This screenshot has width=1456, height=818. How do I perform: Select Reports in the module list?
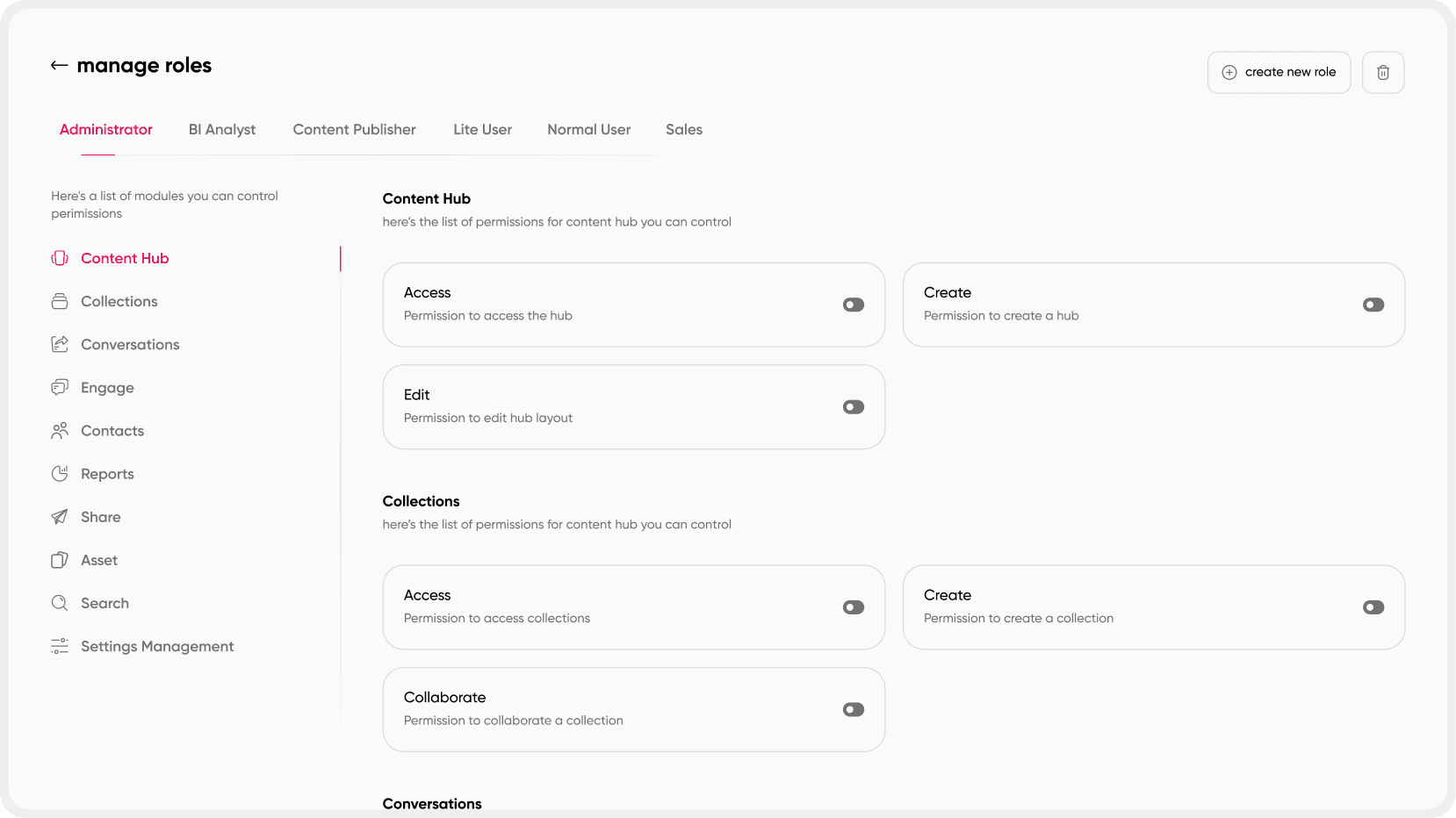(107, 474)
